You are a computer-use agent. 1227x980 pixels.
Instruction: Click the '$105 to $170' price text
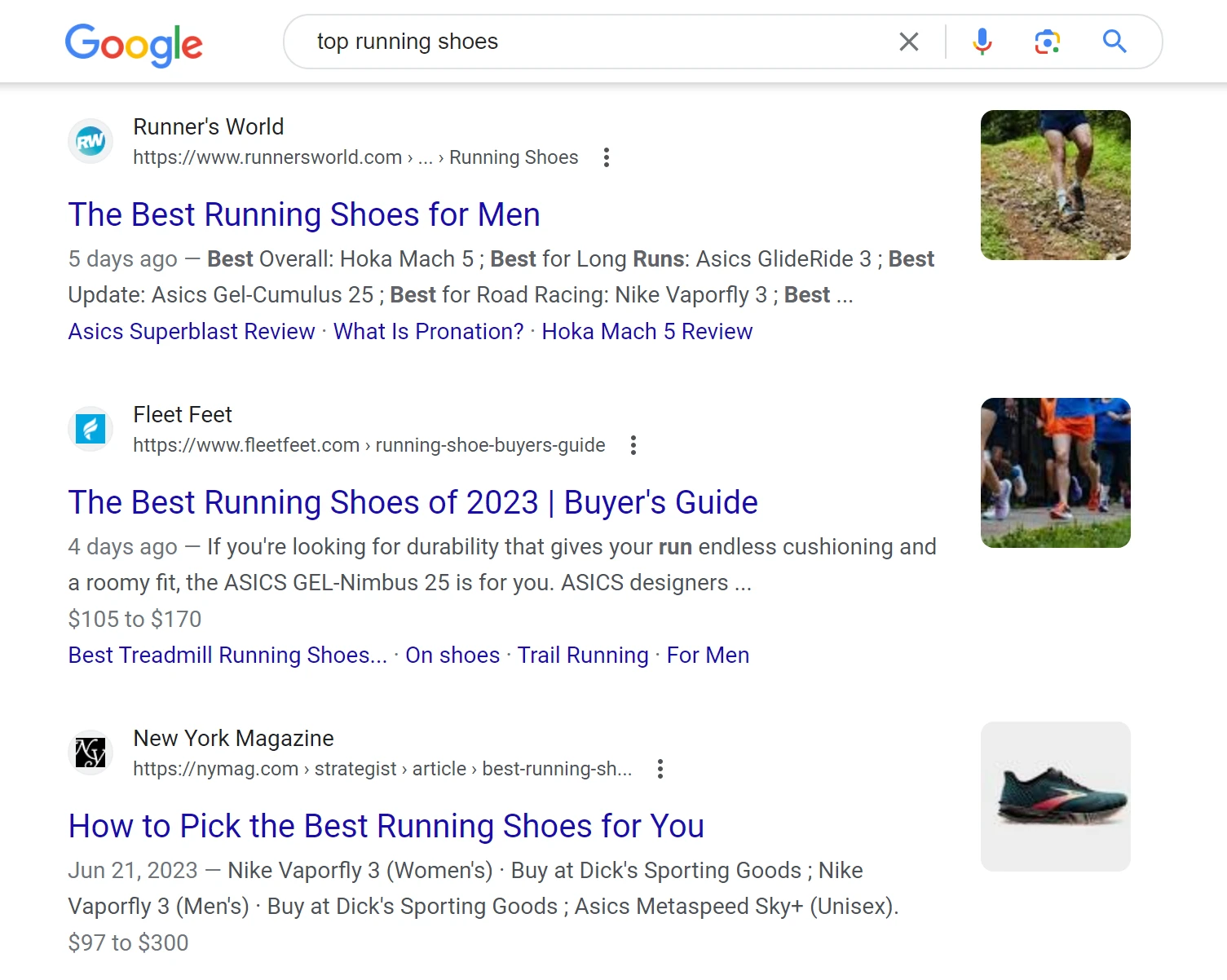(x=135, y=620)
